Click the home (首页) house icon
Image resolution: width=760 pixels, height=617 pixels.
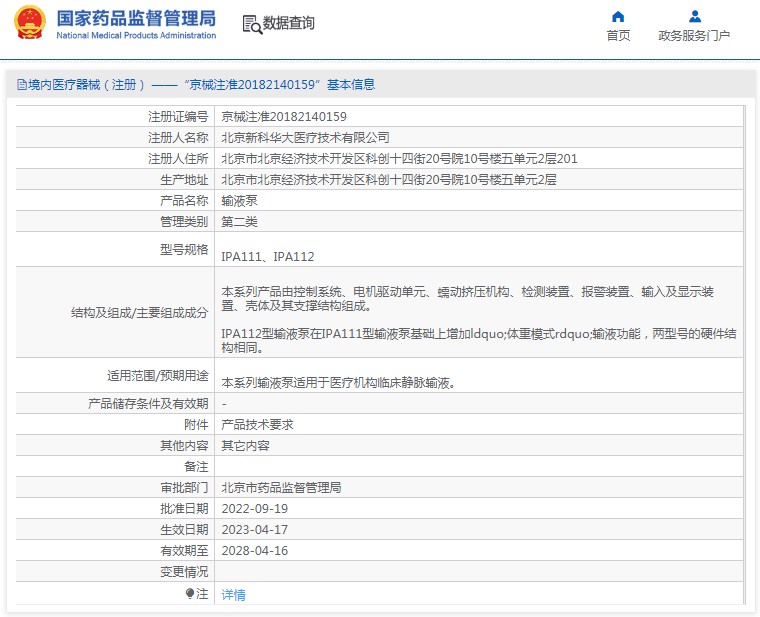click(x=618, y=17)
